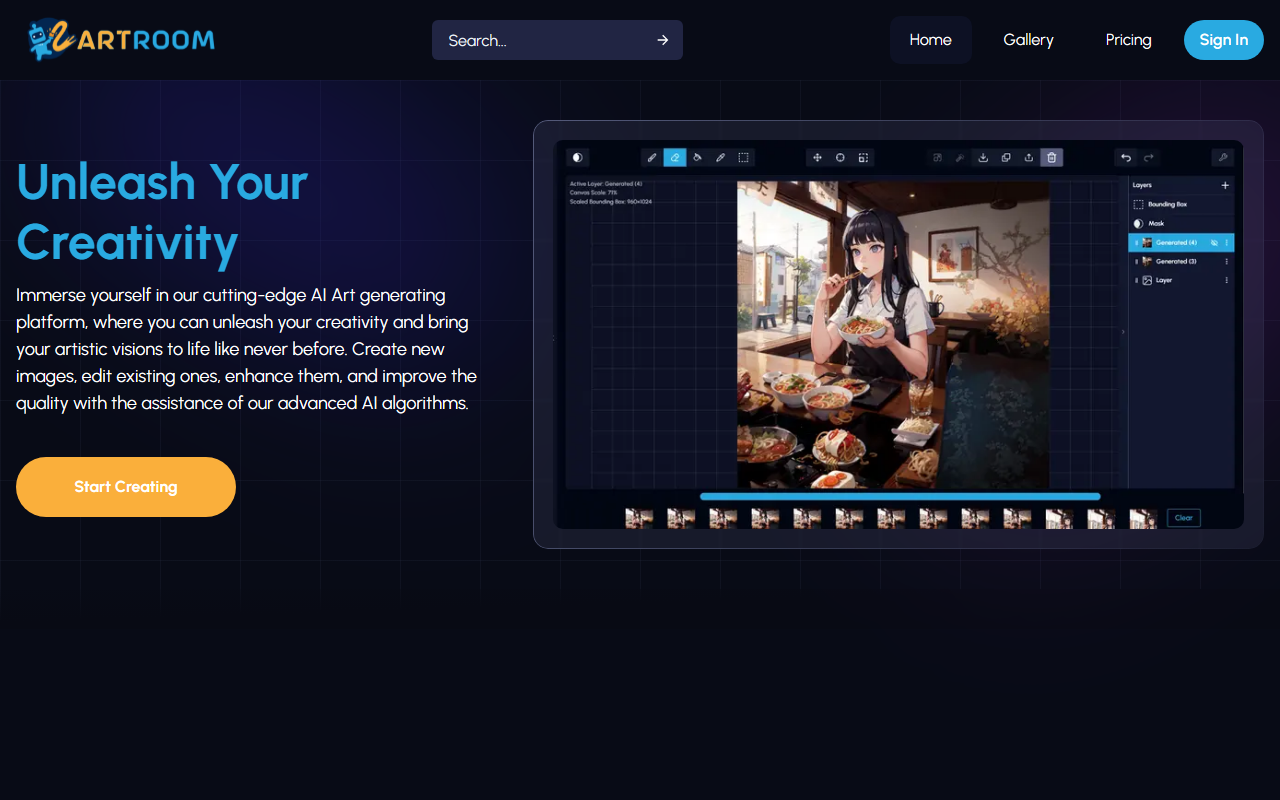Viewport: 1280px width, 800px height.
Task: Click the Layers panel title
Action: tap(1142, 185)
